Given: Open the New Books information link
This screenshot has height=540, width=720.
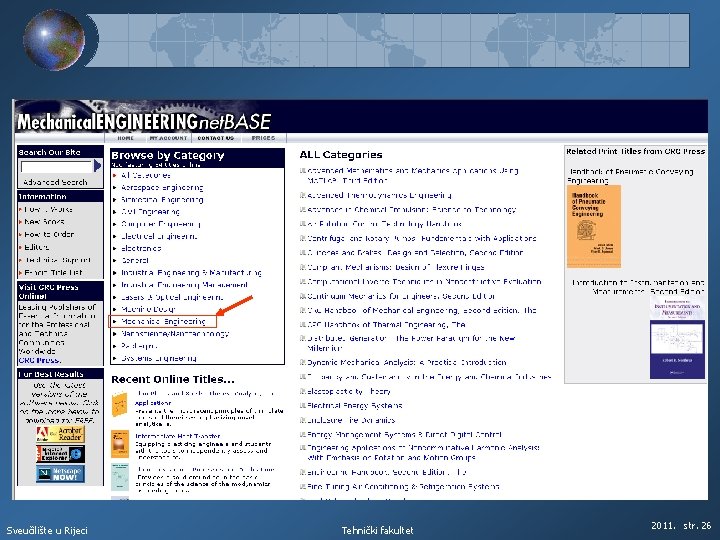Looking at the screenshot, I should click(x=44, y=221).
